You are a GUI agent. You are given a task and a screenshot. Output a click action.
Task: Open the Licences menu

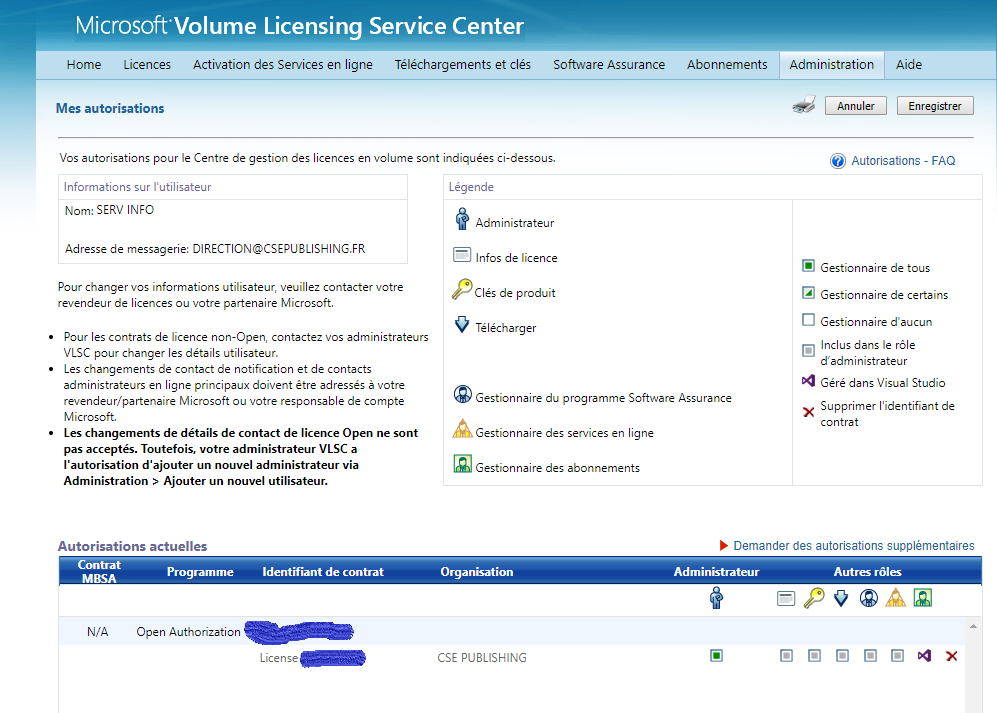(x=147, y=65)
